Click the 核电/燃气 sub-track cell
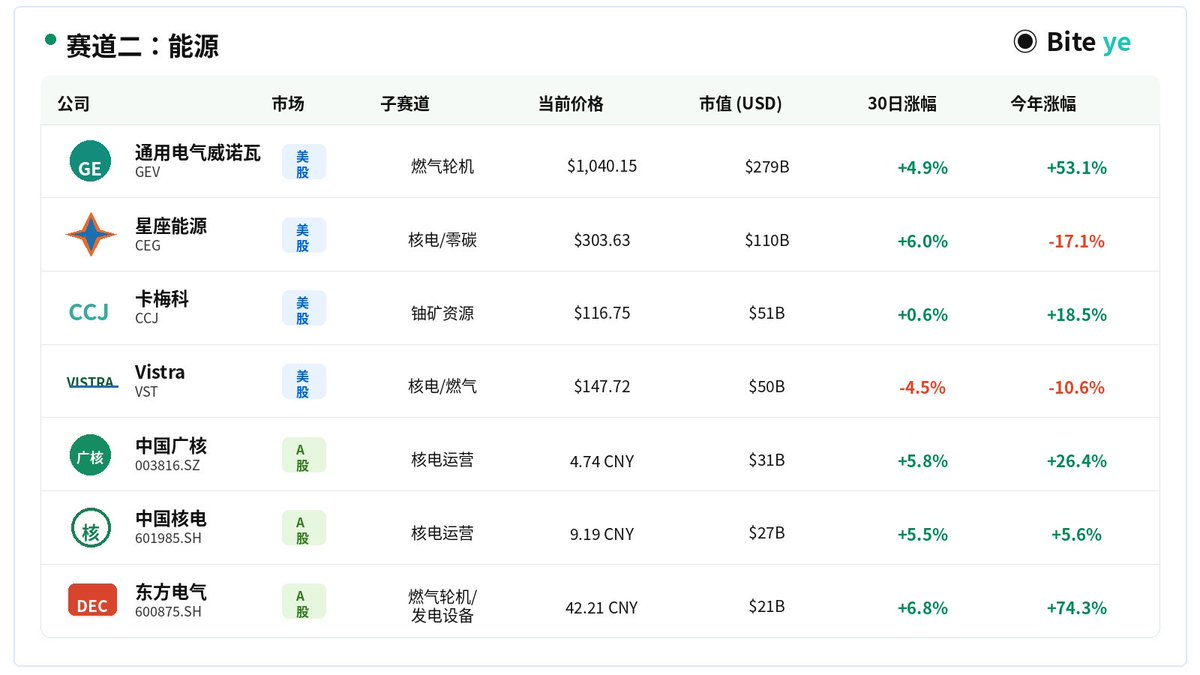 [x=443, y=386]
